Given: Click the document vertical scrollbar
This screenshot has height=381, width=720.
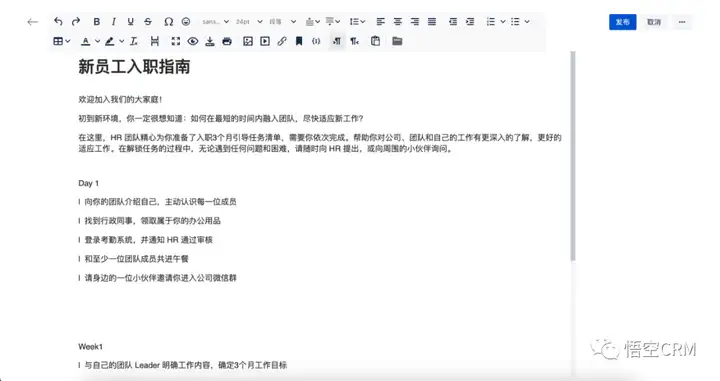Looking at the screenshot, I should point(573,156).
